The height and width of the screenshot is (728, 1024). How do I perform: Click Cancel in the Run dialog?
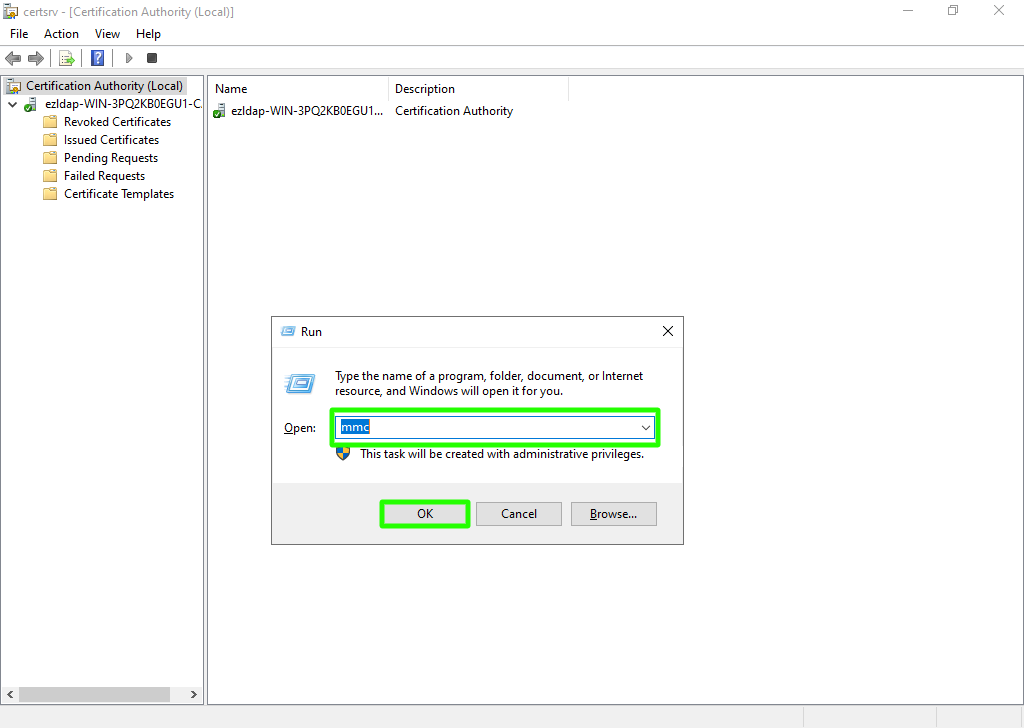(519, 514)
